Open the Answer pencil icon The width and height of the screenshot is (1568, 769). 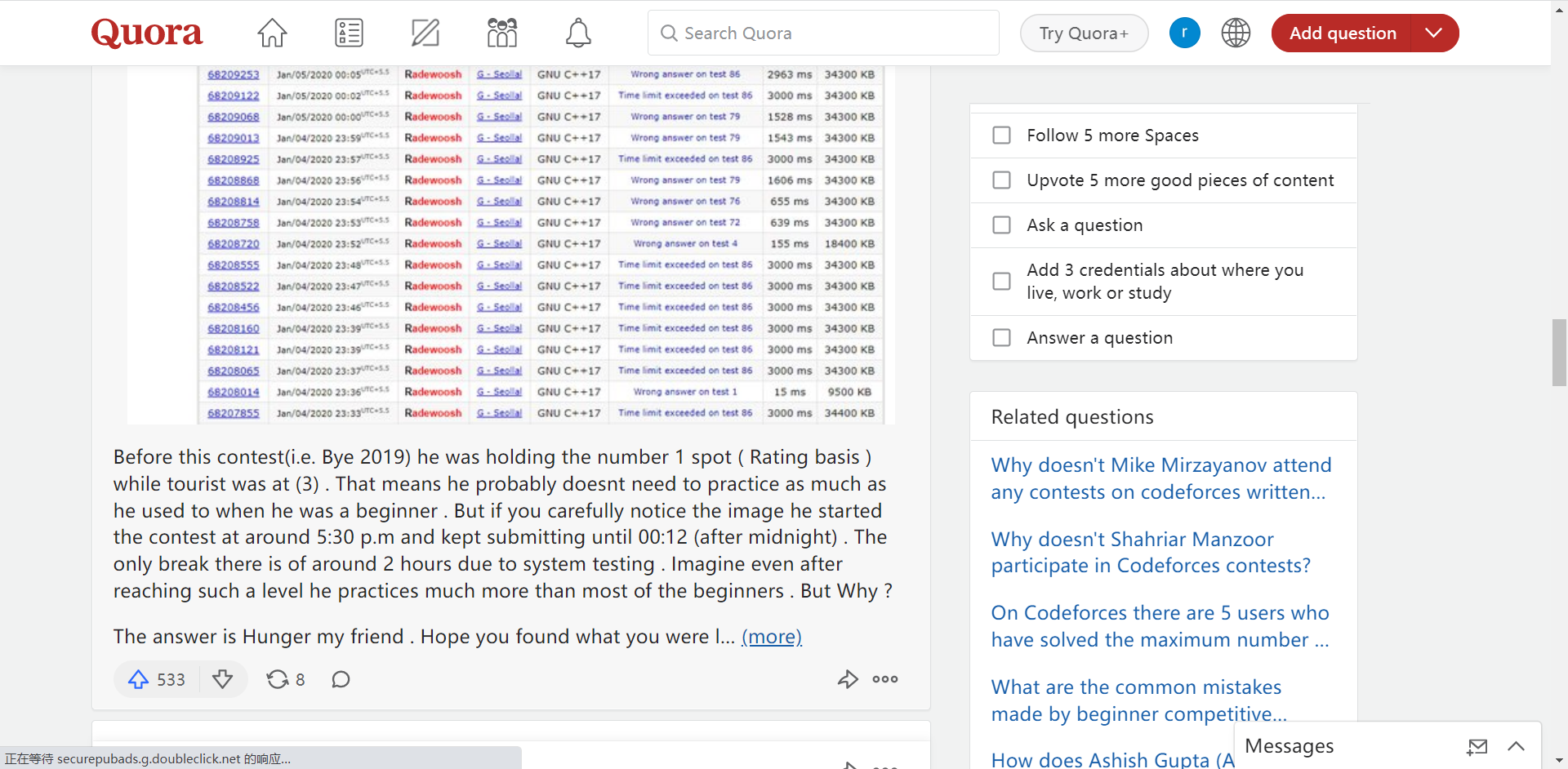coord(425,33)
